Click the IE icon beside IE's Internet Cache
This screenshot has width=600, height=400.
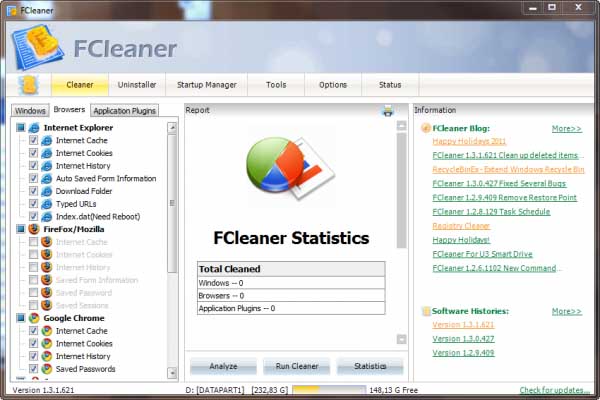coord(47,140)
